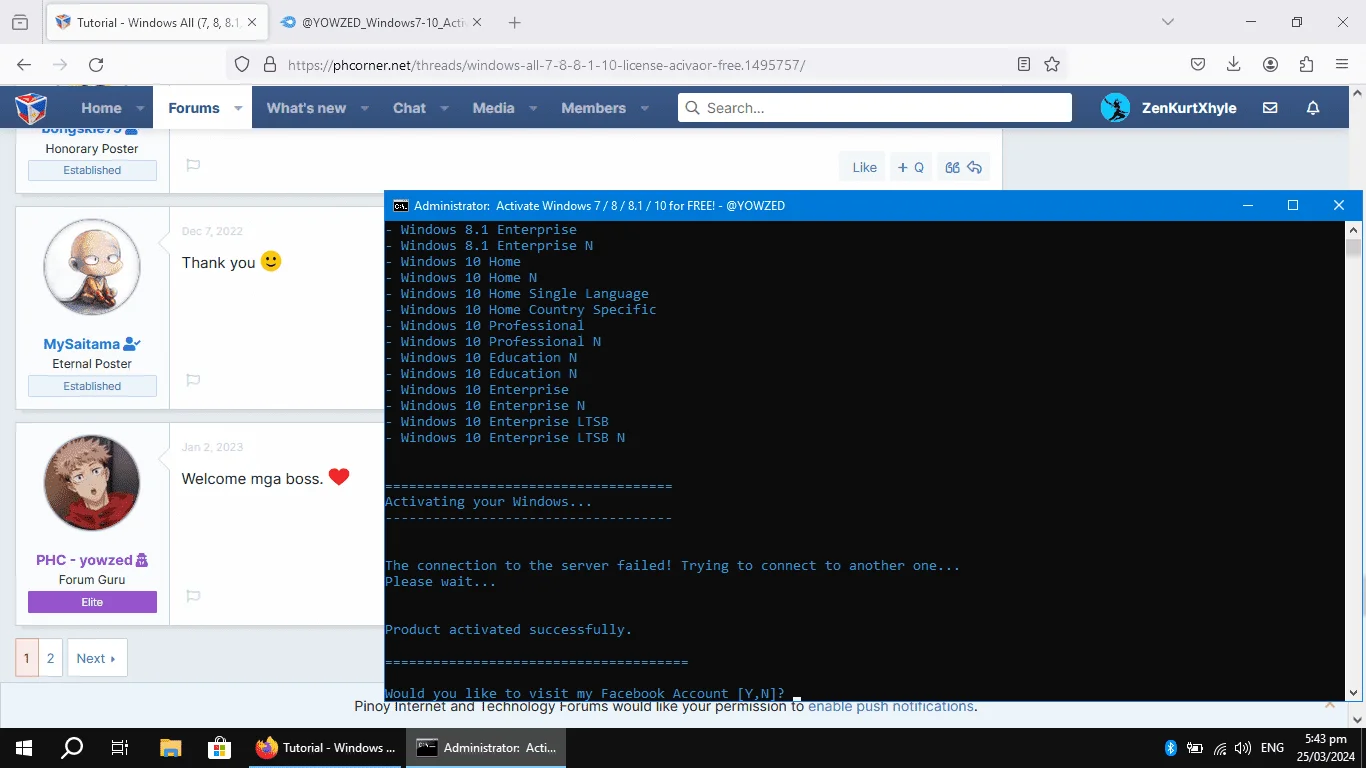Viewport: 1366px width, 768px height.
Task: Open Media in forum navigation
Action: click(x=493, y=108)
